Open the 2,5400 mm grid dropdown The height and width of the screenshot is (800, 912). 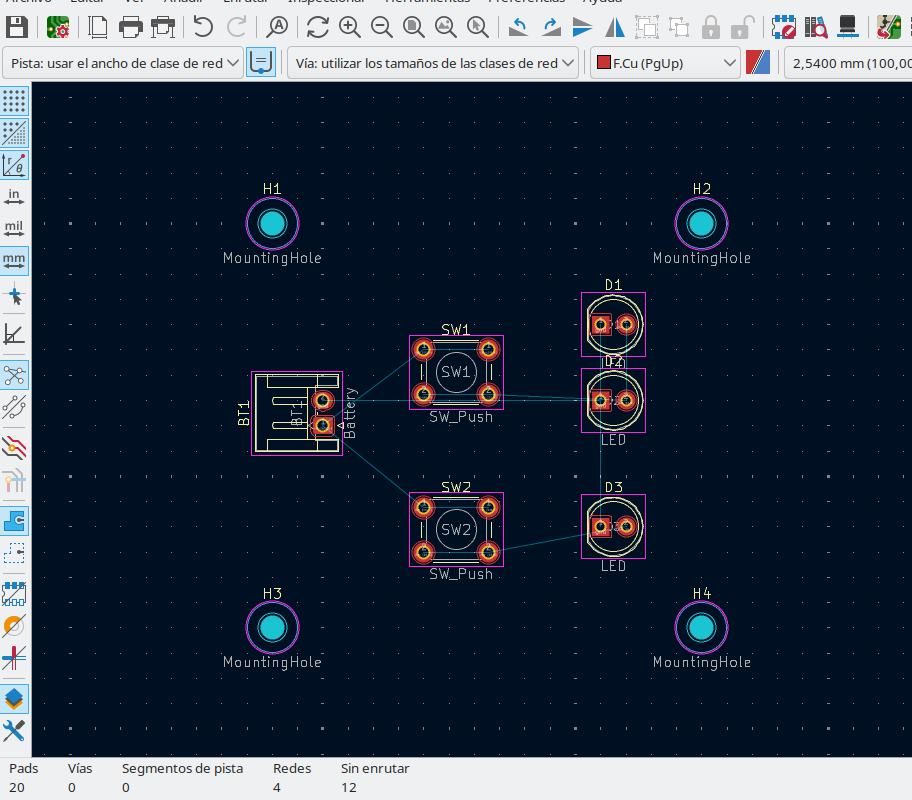click(848, 63)
